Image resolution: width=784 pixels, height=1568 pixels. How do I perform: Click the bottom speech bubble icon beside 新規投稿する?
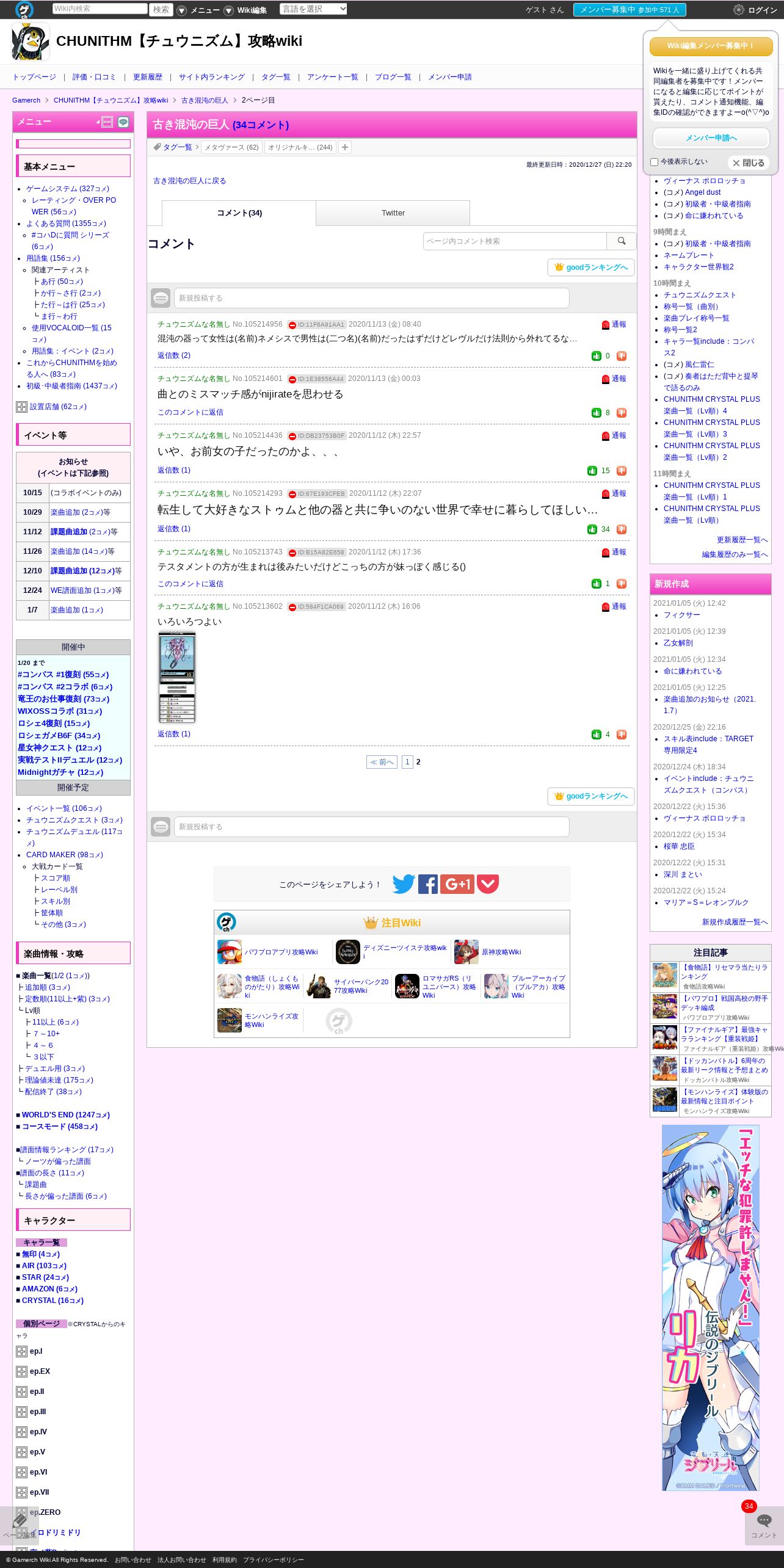[161, 827]
